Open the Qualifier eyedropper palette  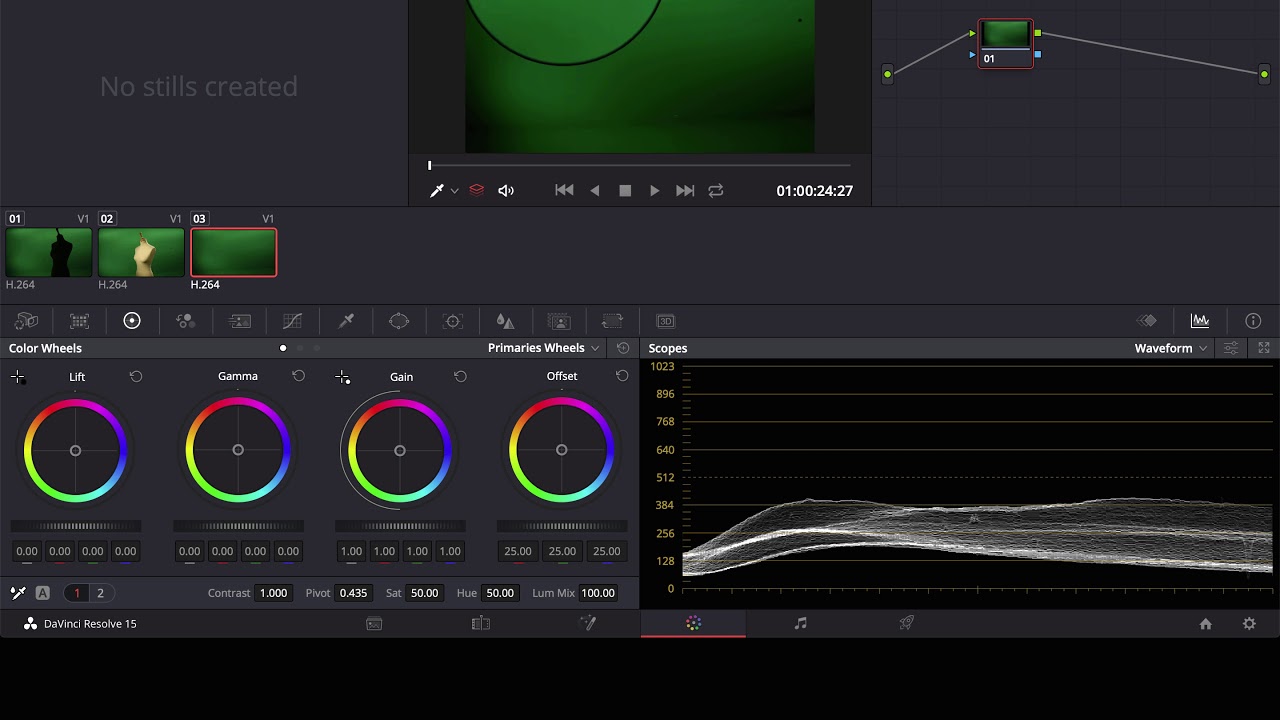coord(346,321)
